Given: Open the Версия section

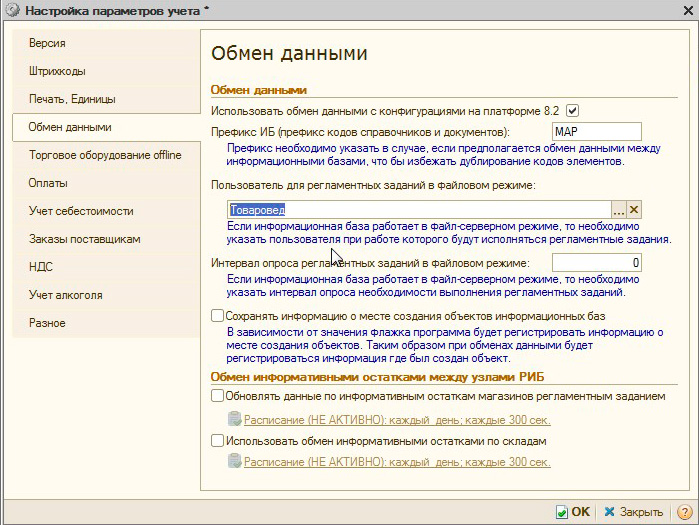Looking at the screenshot, I should pyautogui.click(x=47, y=44).
